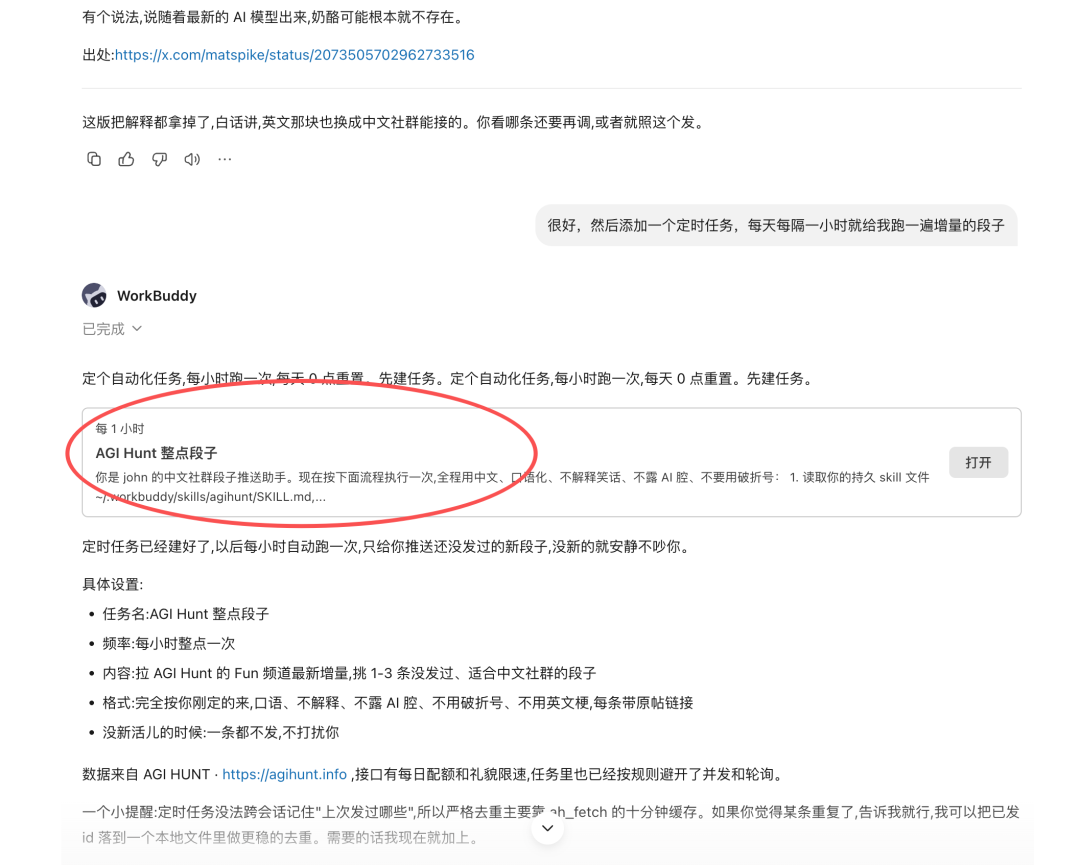1080x865 pixels.
Task: Give a thumbs up to the reply
Action: click(x=126, y=160)
